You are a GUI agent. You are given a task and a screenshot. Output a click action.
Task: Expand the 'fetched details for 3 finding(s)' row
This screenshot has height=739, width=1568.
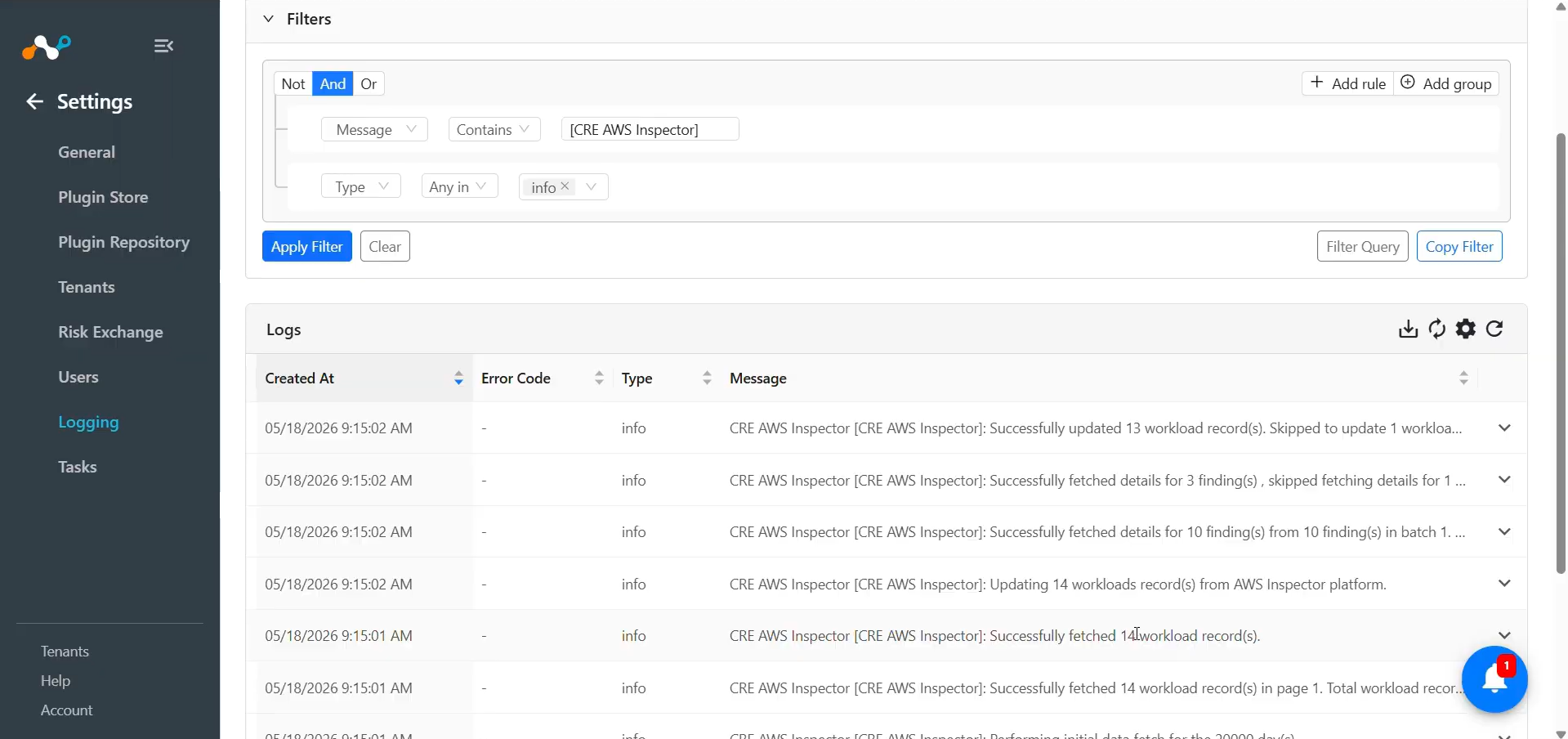pyautogui.click(x=1504, y=480)
